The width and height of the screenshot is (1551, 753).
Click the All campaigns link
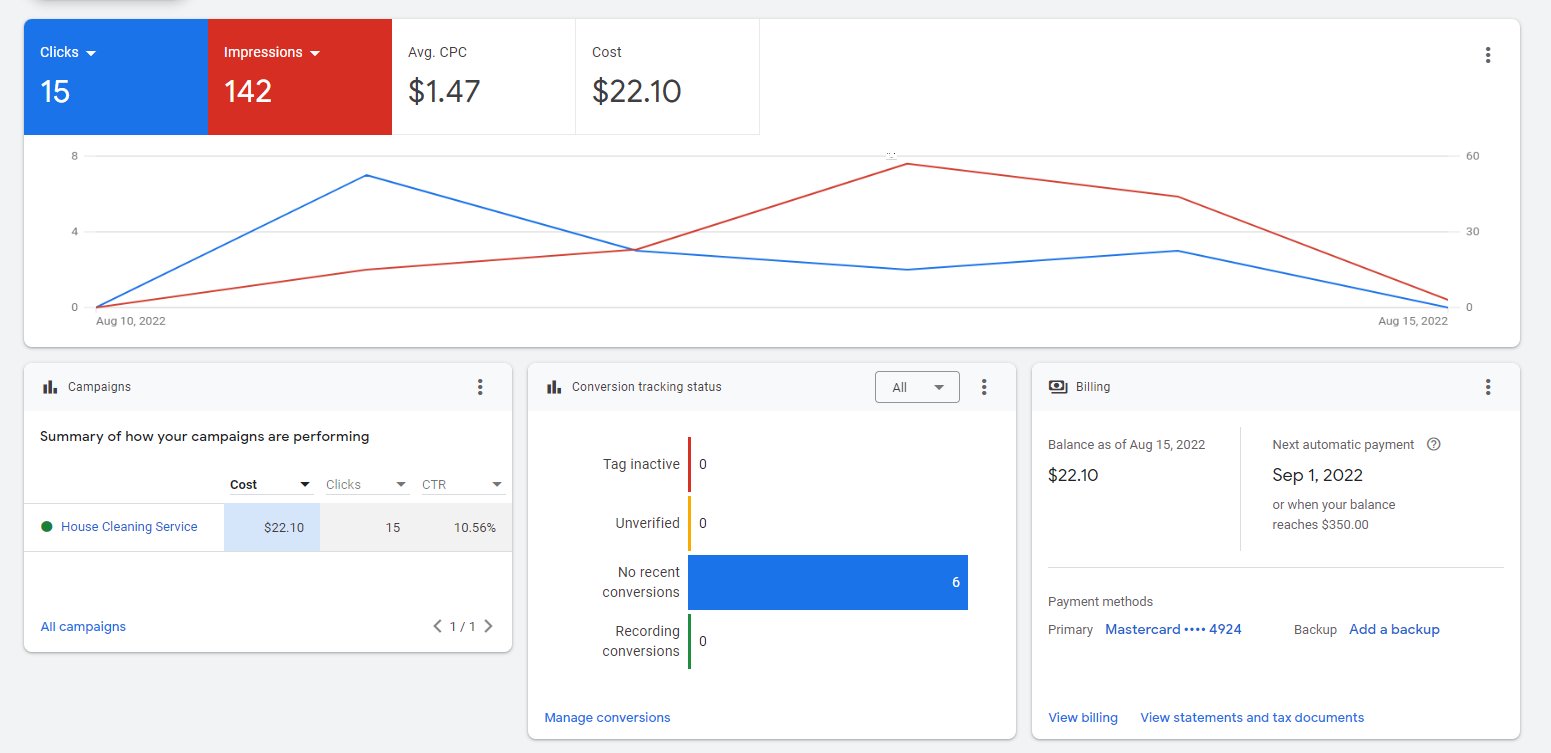[83, 627]
